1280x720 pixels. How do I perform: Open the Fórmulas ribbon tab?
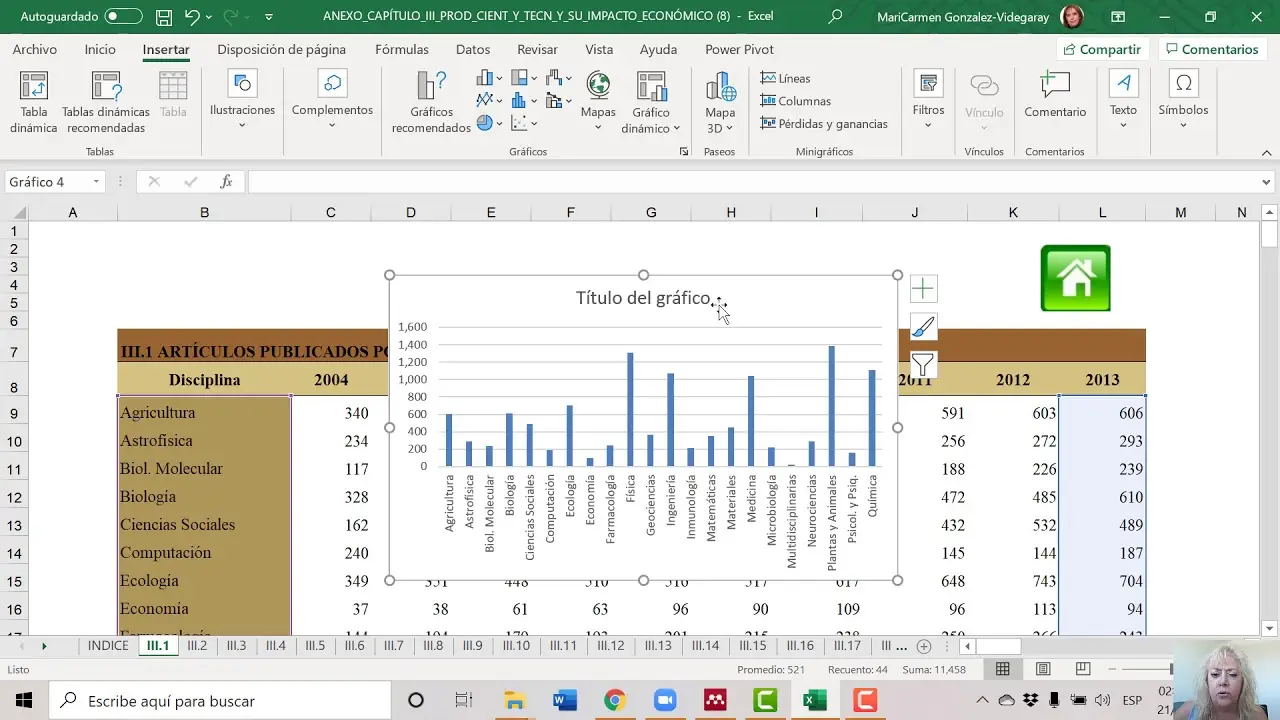(x=401, y=49)
